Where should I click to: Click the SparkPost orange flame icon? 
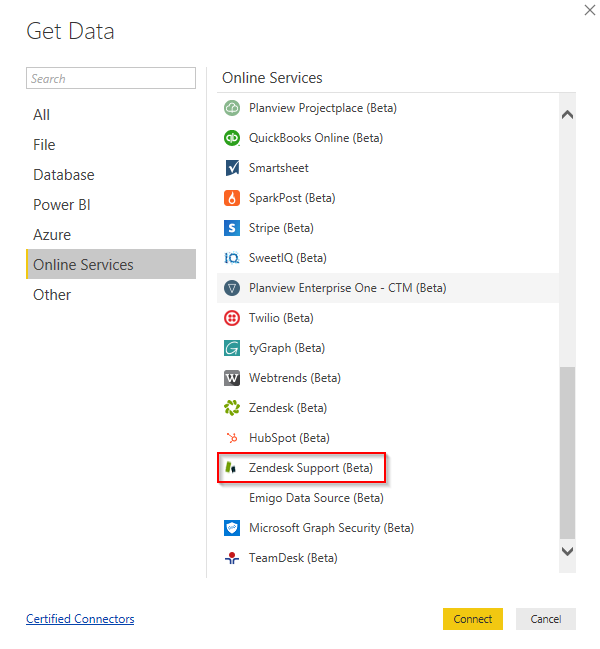point(232,198)
